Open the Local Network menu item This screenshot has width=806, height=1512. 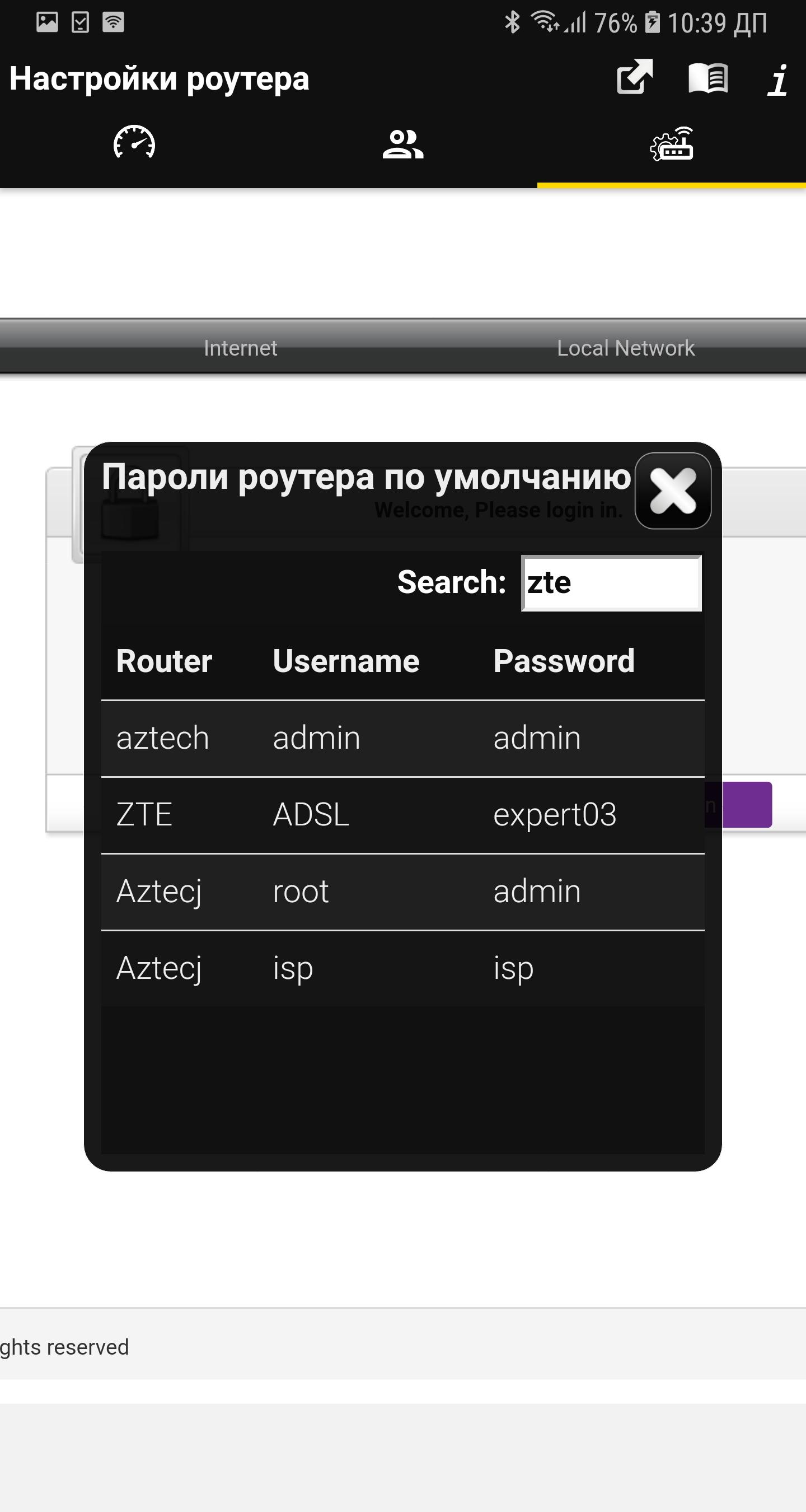coord(626,348)
